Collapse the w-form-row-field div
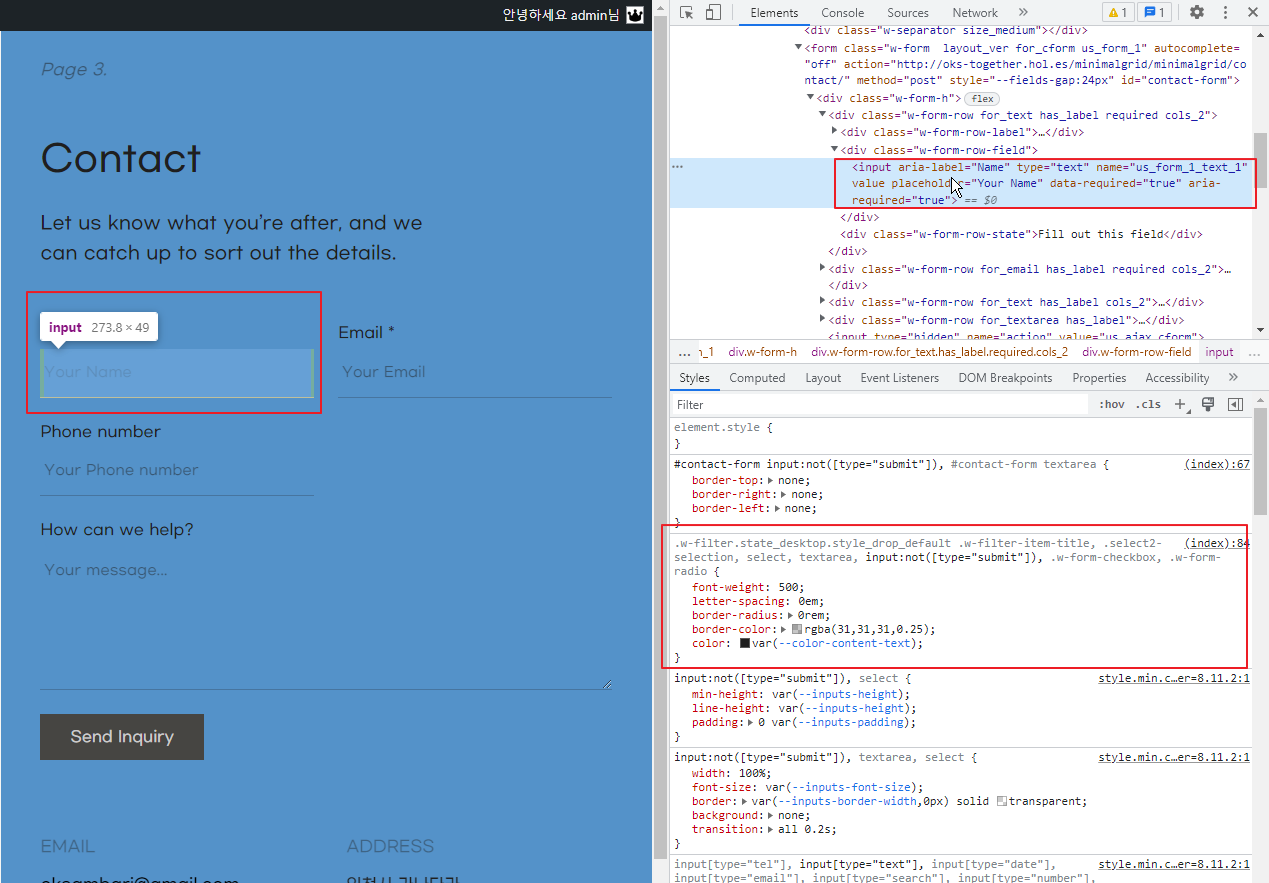Image resolution: width=1269 pixels, height=883 pixels. tap(835, 149)
